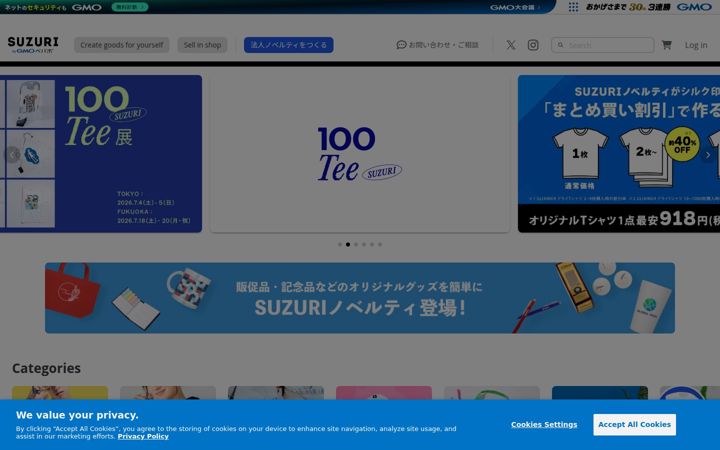Screen dimensions: 720x450
Task: Select second carousel pagination dot
Action: (x=348, y=244)
